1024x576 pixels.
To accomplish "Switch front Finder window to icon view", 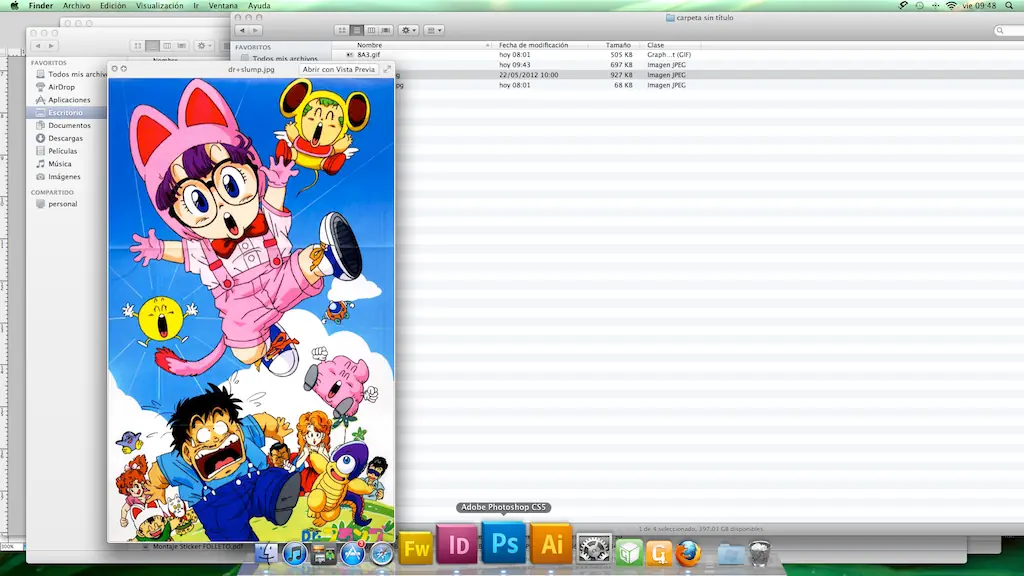I will 342,30.
